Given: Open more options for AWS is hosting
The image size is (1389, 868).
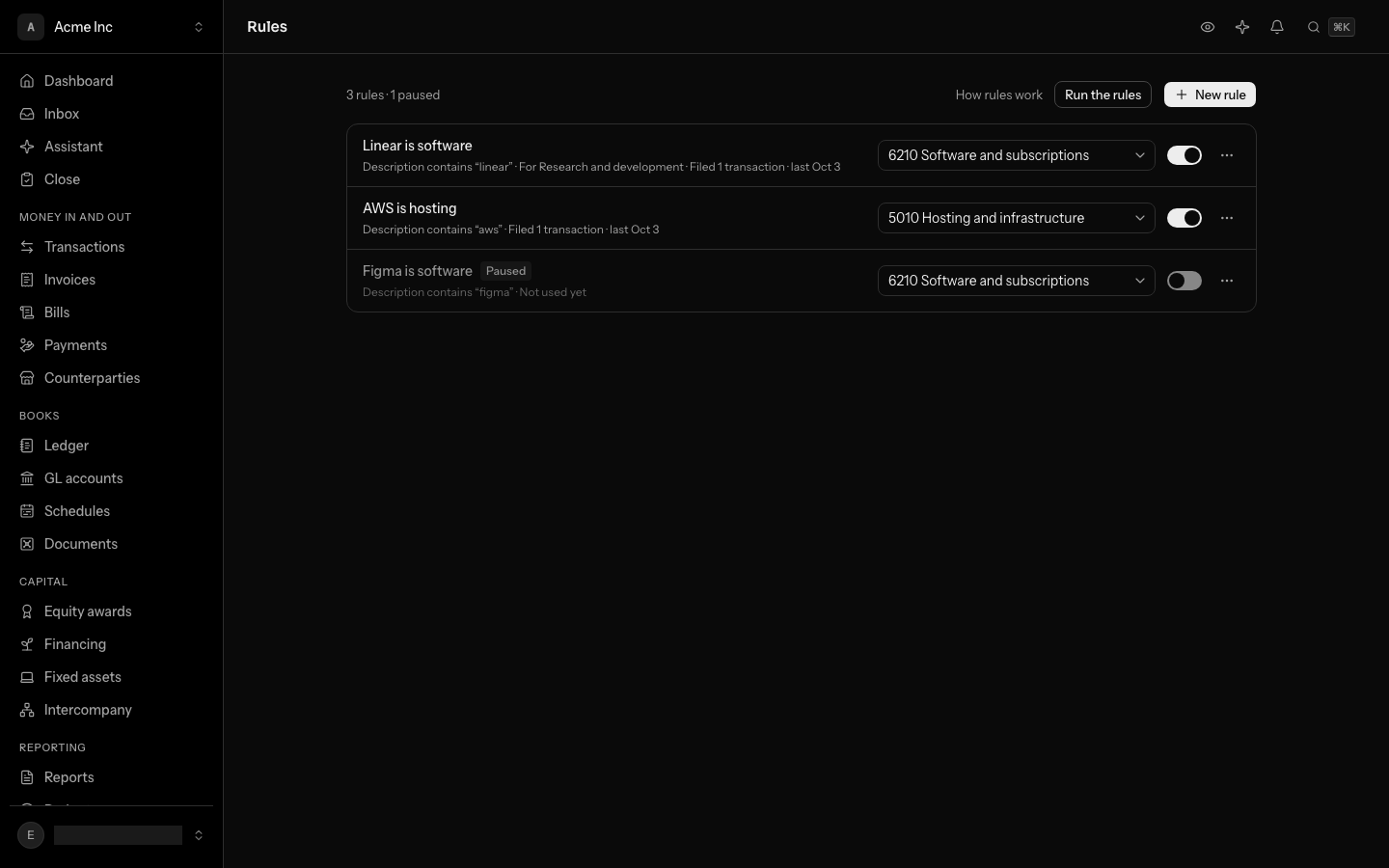Looking at the screenshot, I should click(x=1227, y=218).
